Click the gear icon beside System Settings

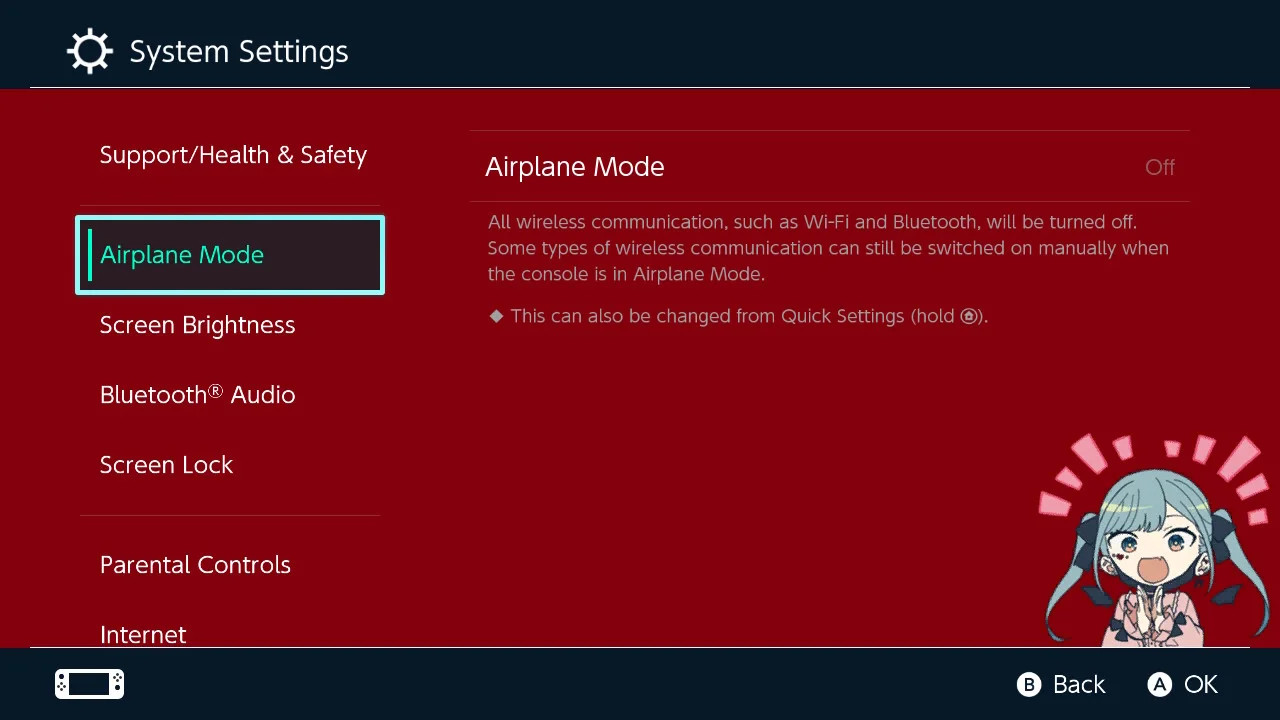pos(89,51)
